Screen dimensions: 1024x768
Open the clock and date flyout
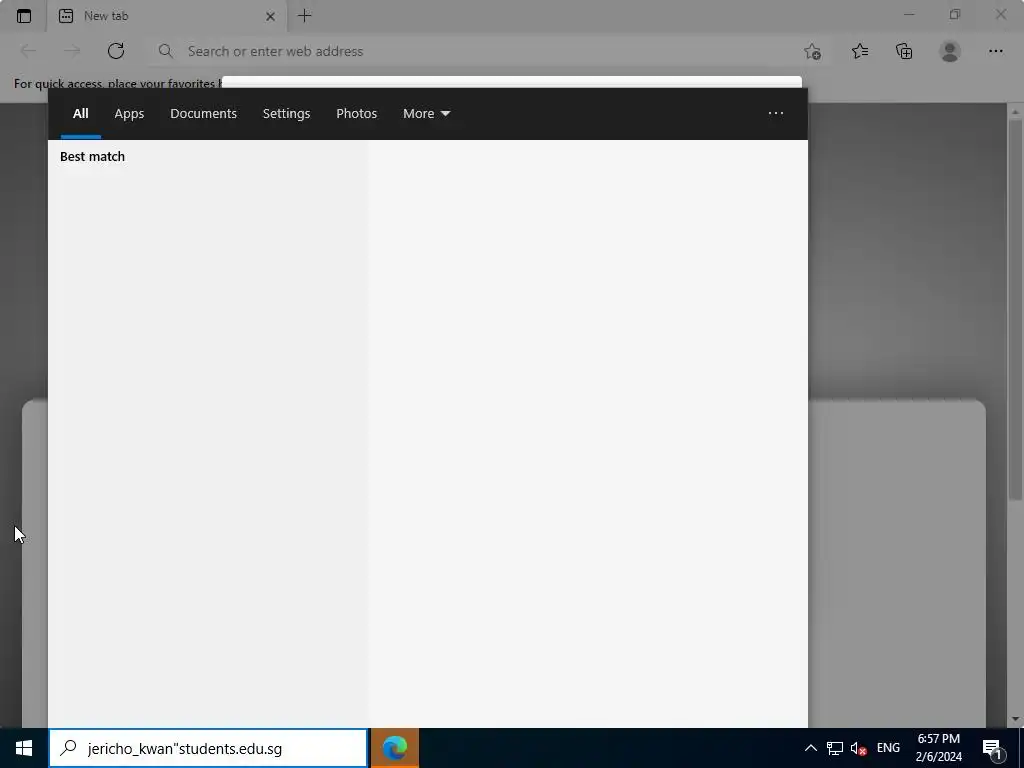[x=938, y=748]
